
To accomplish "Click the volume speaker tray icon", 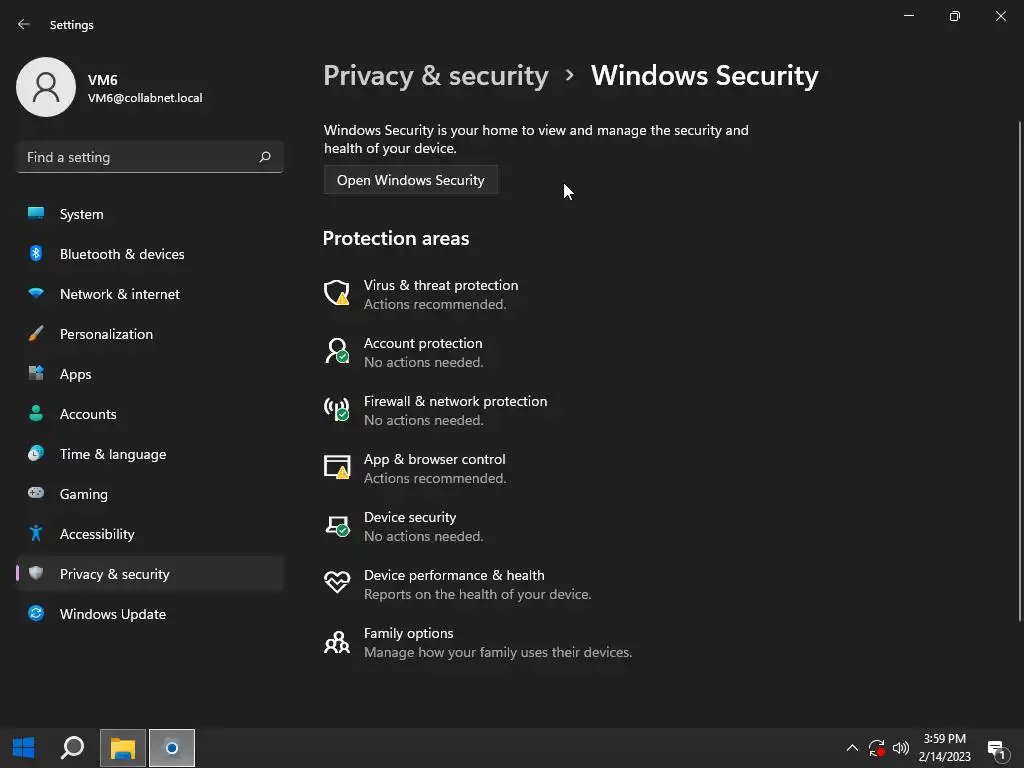I will 901,748.
